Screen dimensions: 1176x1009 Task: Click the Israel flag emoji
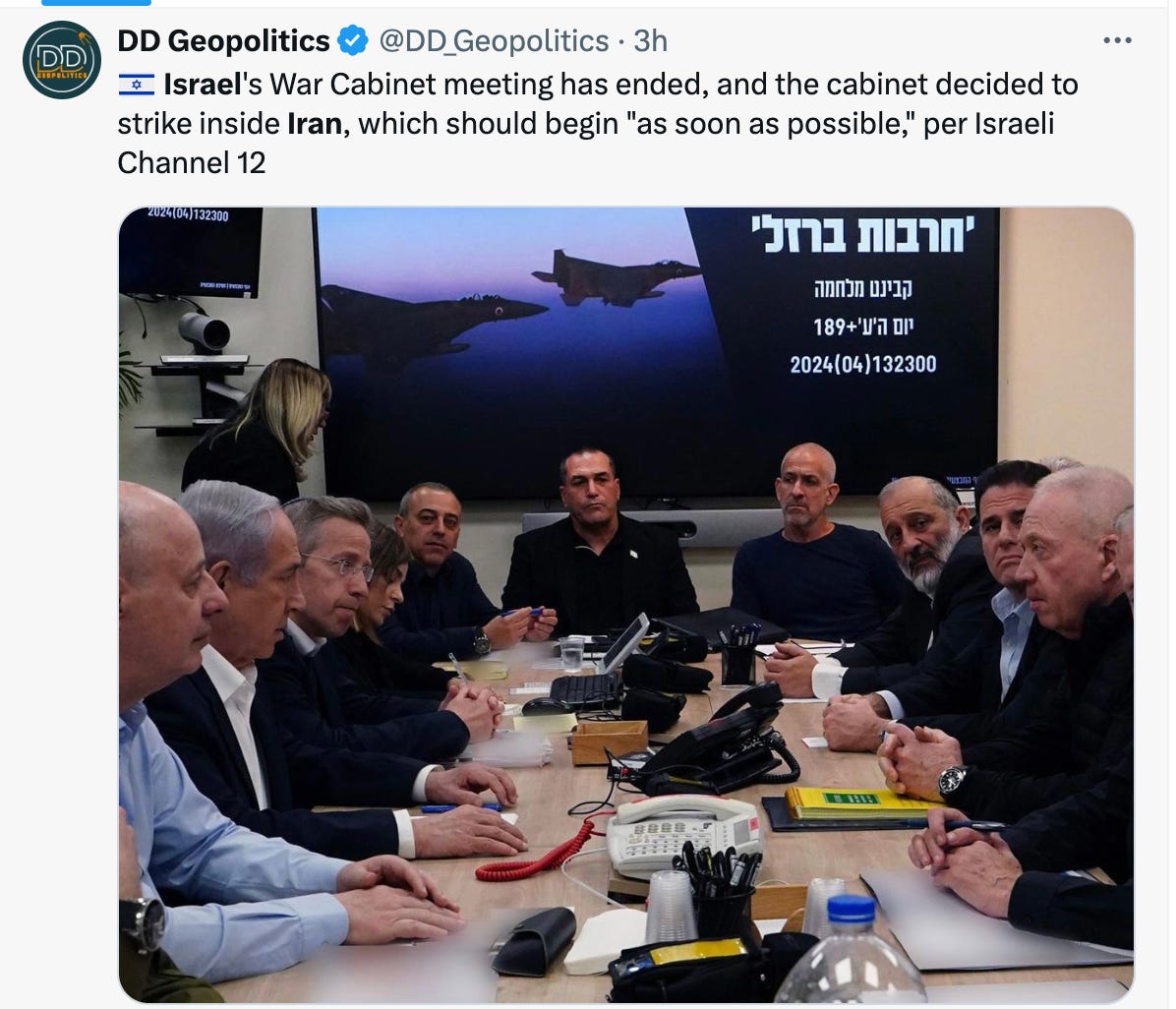[137, 85]
